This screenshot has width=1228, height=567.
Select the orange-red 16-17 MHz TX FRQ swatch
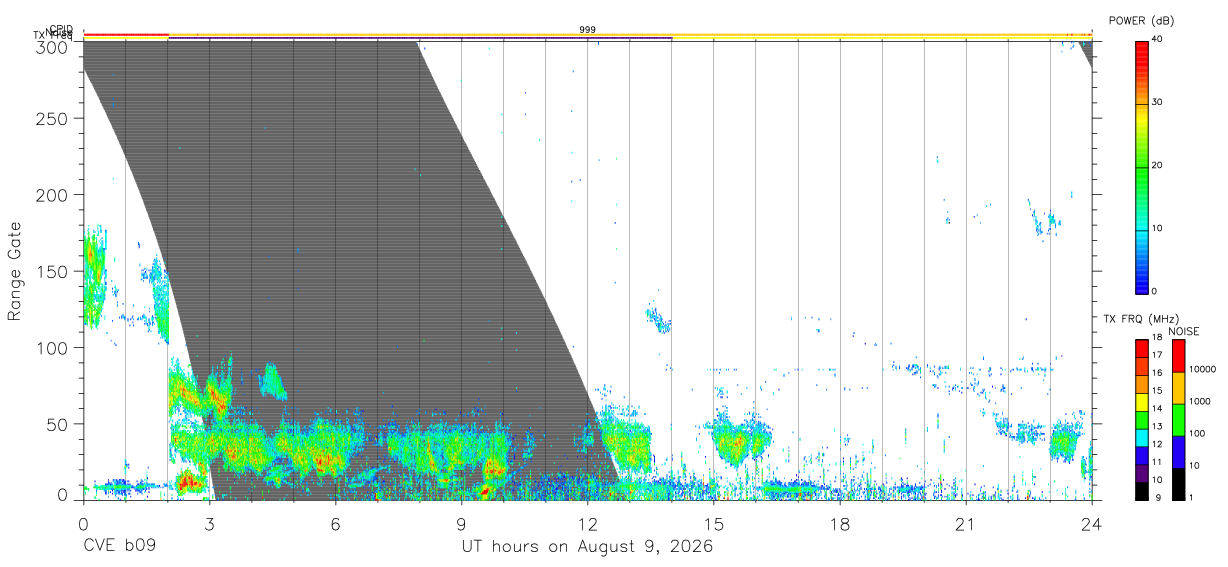(x=1142, y=365)
